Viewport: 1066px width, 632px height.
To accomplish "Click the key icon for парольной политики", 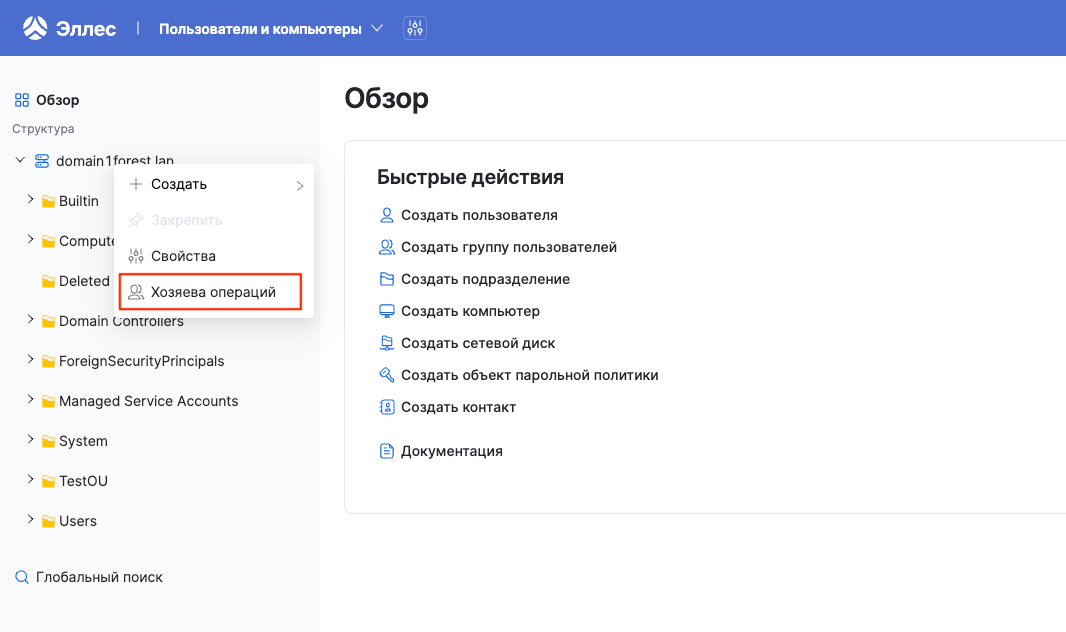I will pyautogui.click(x=387, y=375).
